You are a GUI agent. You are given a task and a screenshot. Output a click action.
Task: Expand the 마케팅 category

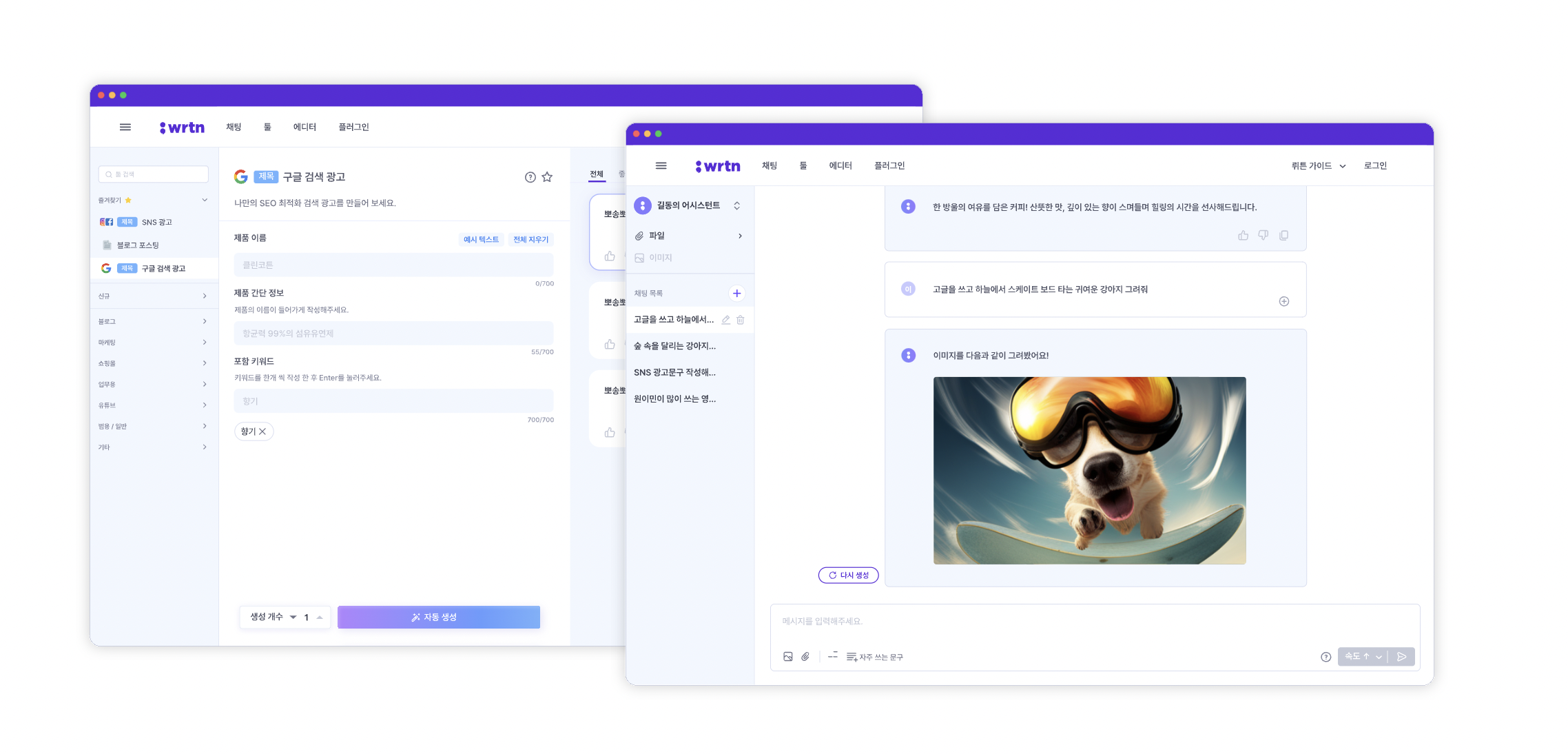[152, 343]
